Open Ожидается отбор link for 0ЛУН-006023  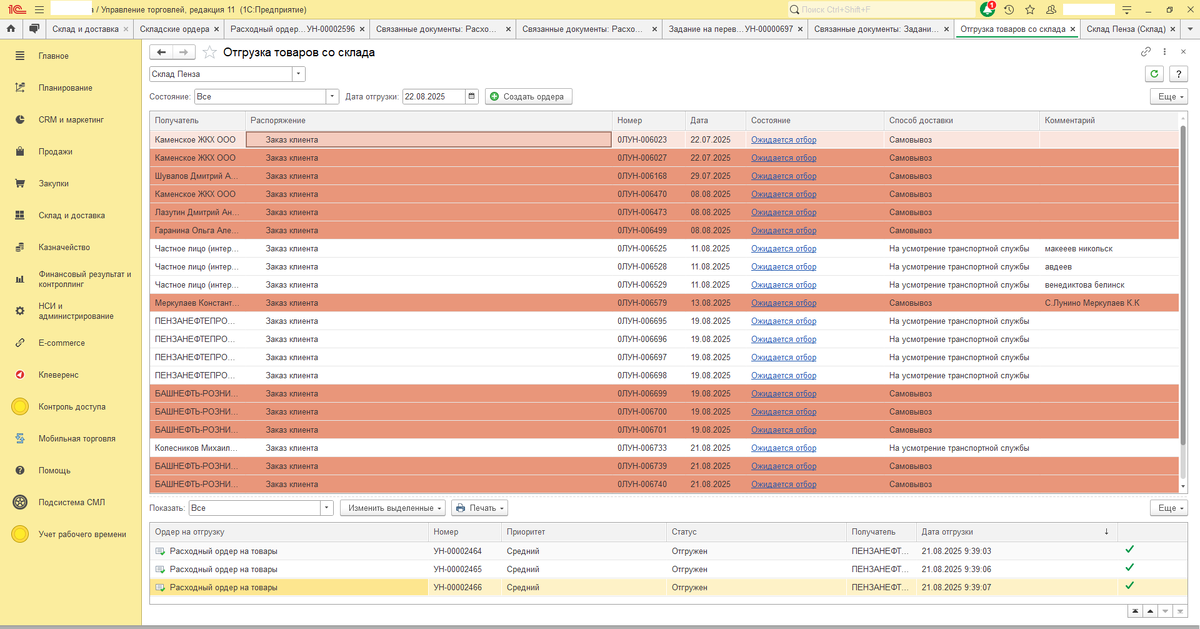tap(783, 140)
